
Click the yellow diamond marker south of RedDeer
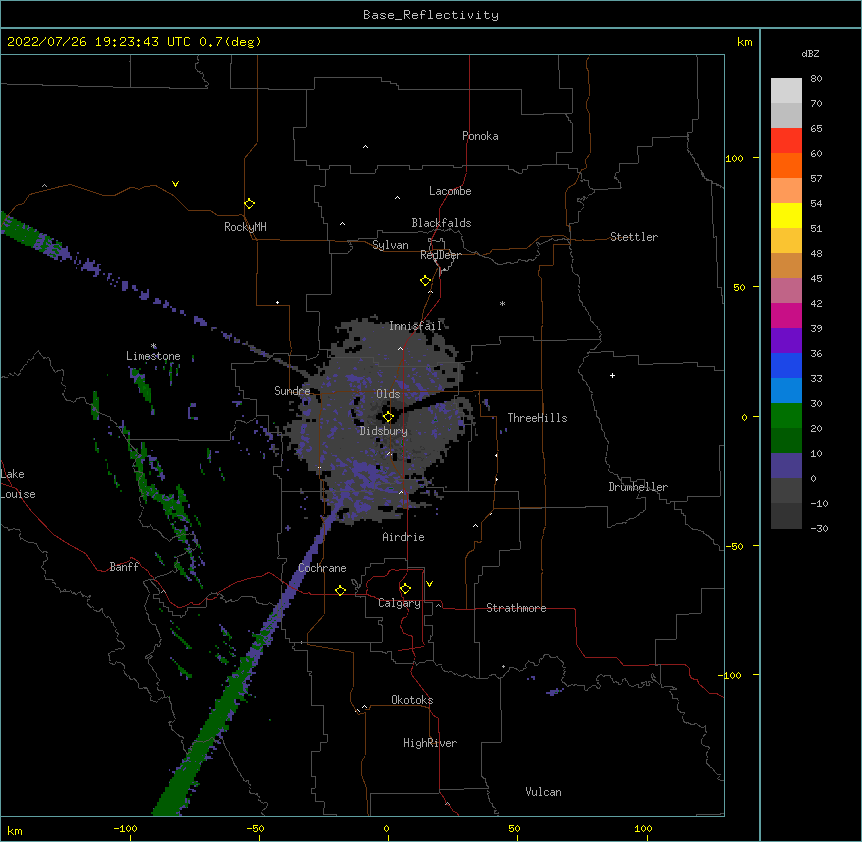pos(425,280)
